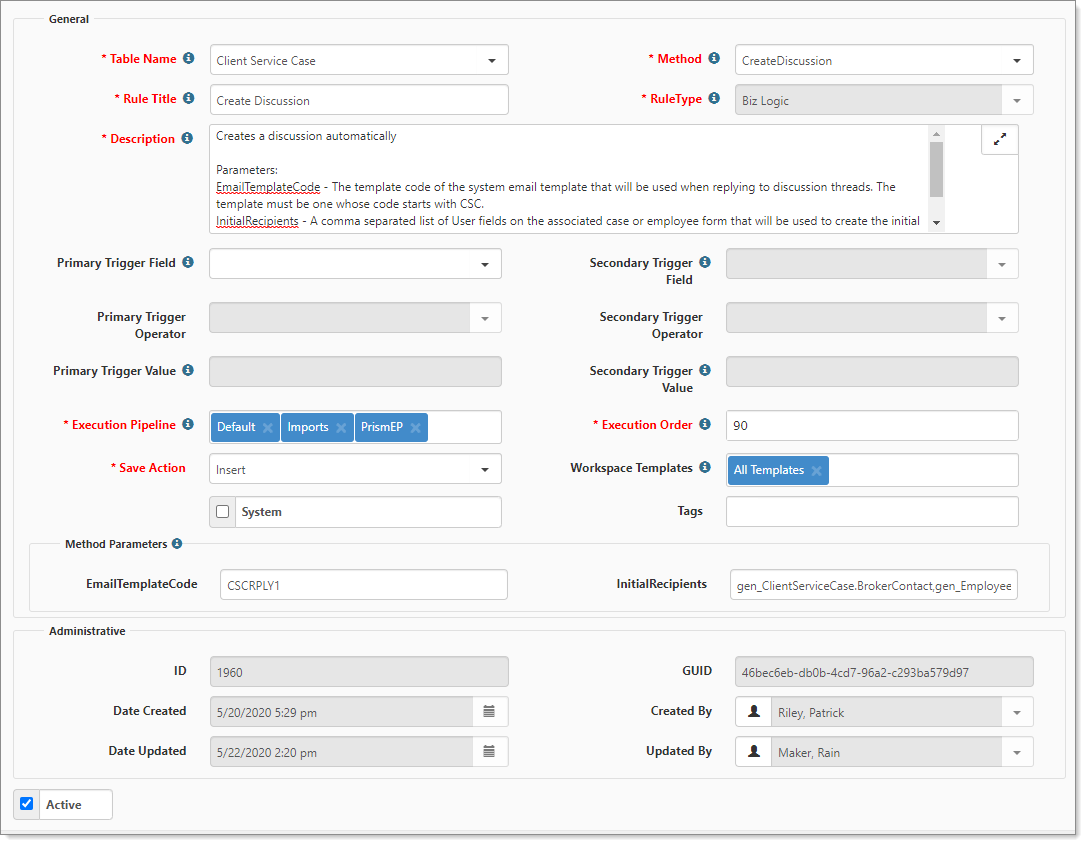Open the Primary Trigger Field dropdown
1081x841 pixels.
click(484, 265)
